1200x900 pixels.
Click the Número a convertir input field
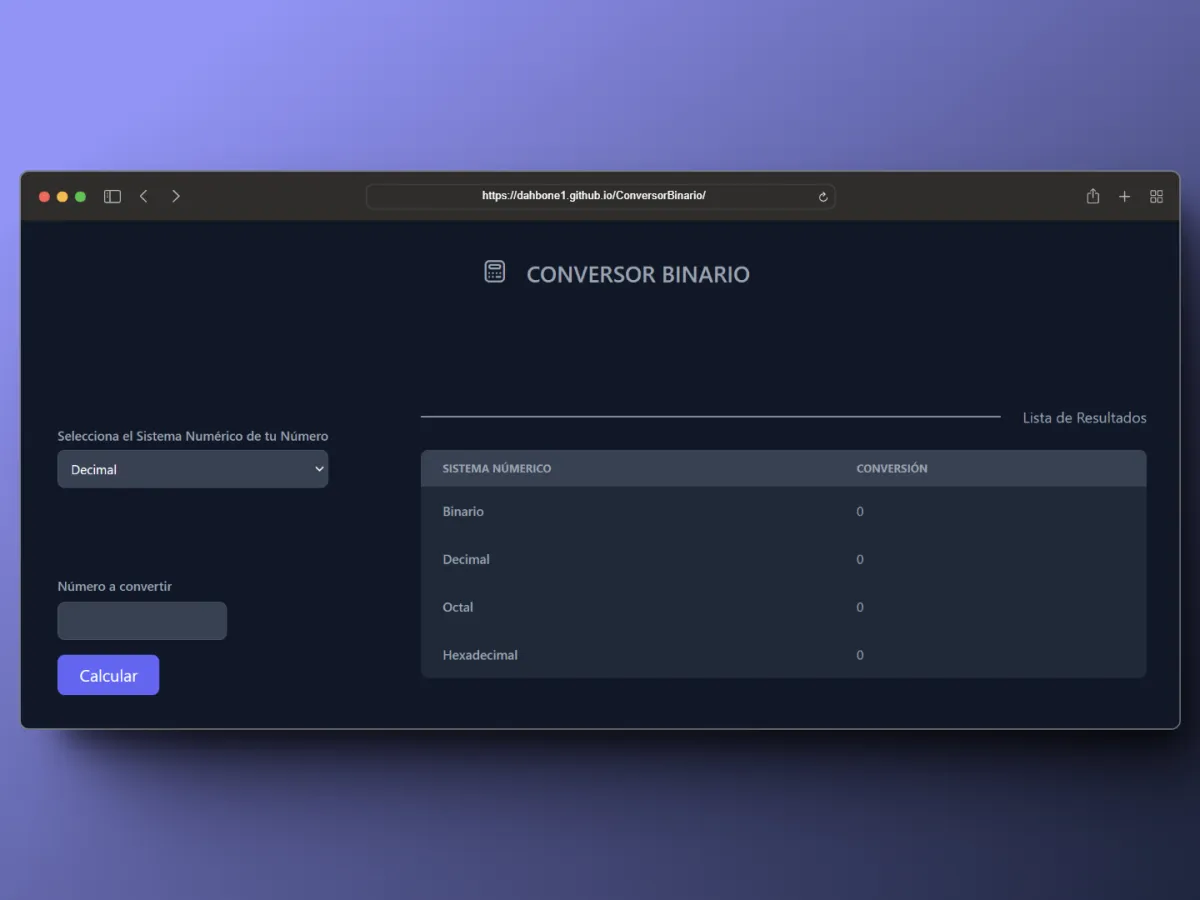click(142, 621)
